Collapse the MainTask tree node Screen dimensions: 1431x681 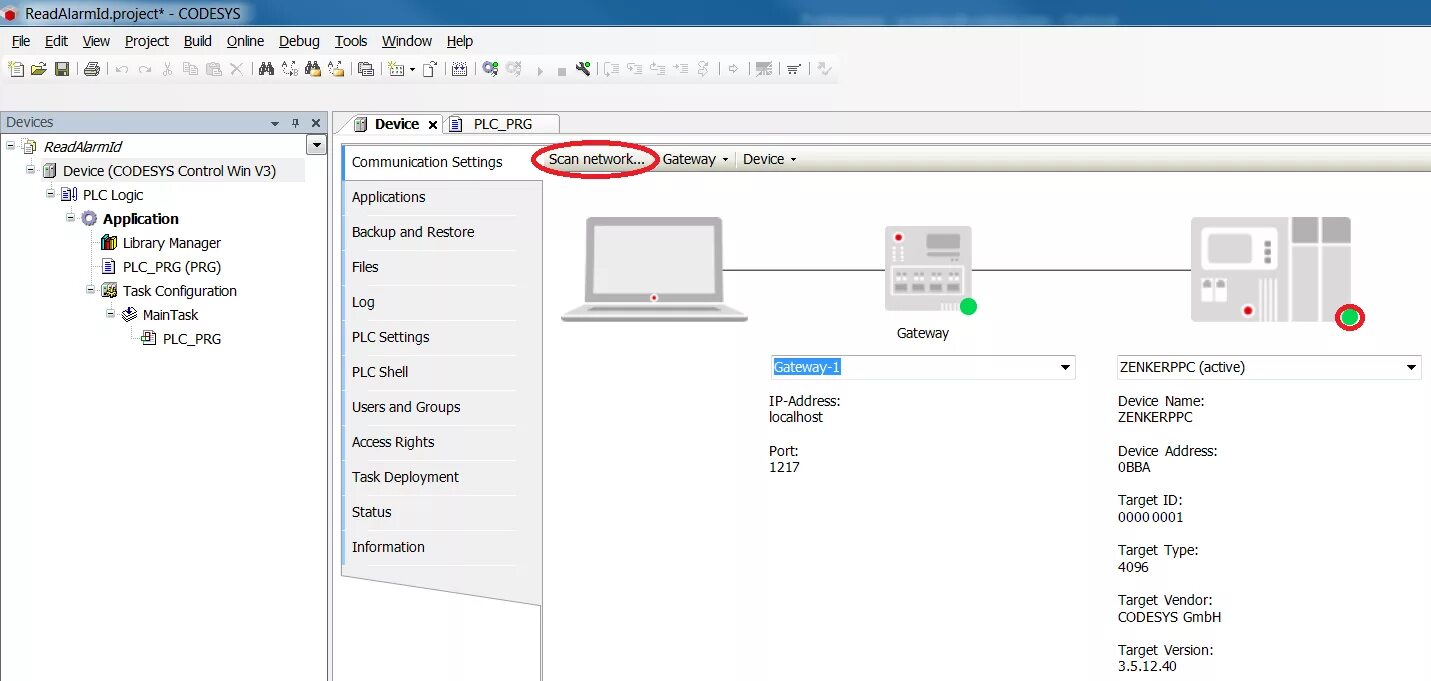(x=111, y=313)
